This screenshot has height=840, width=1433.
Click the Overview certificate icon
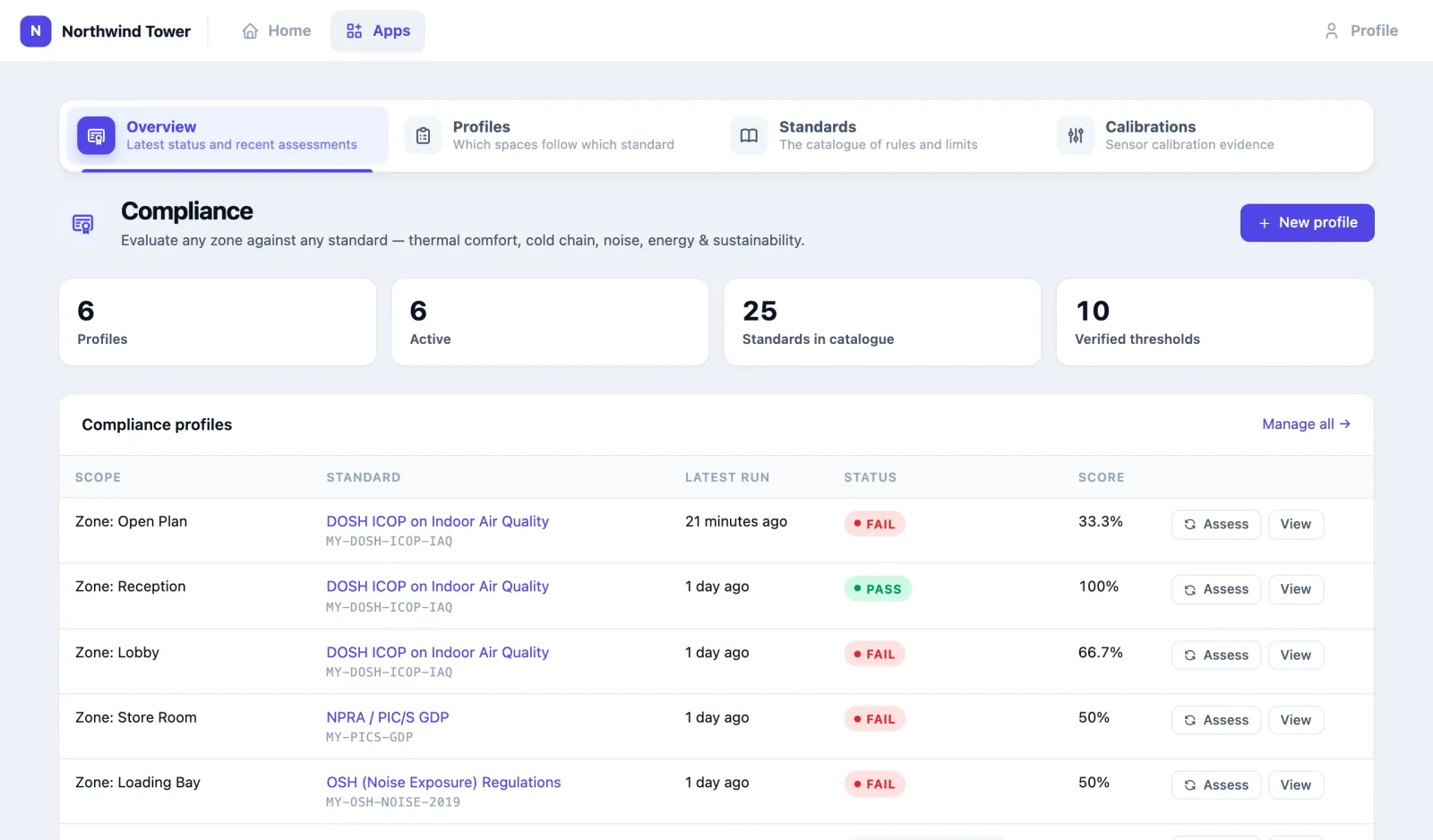[96, 136]
